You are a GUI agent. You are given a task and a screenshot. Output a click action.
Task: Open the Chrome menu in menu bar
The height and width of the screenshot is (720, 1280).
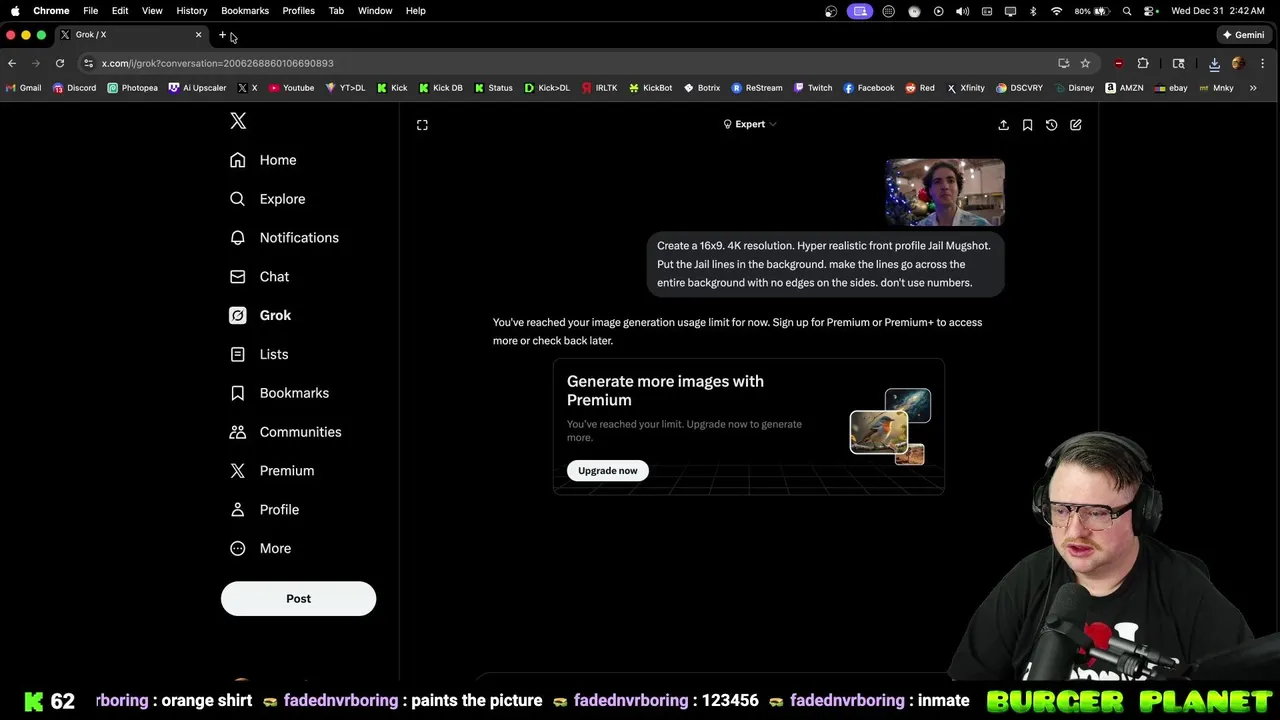[51, 11]
